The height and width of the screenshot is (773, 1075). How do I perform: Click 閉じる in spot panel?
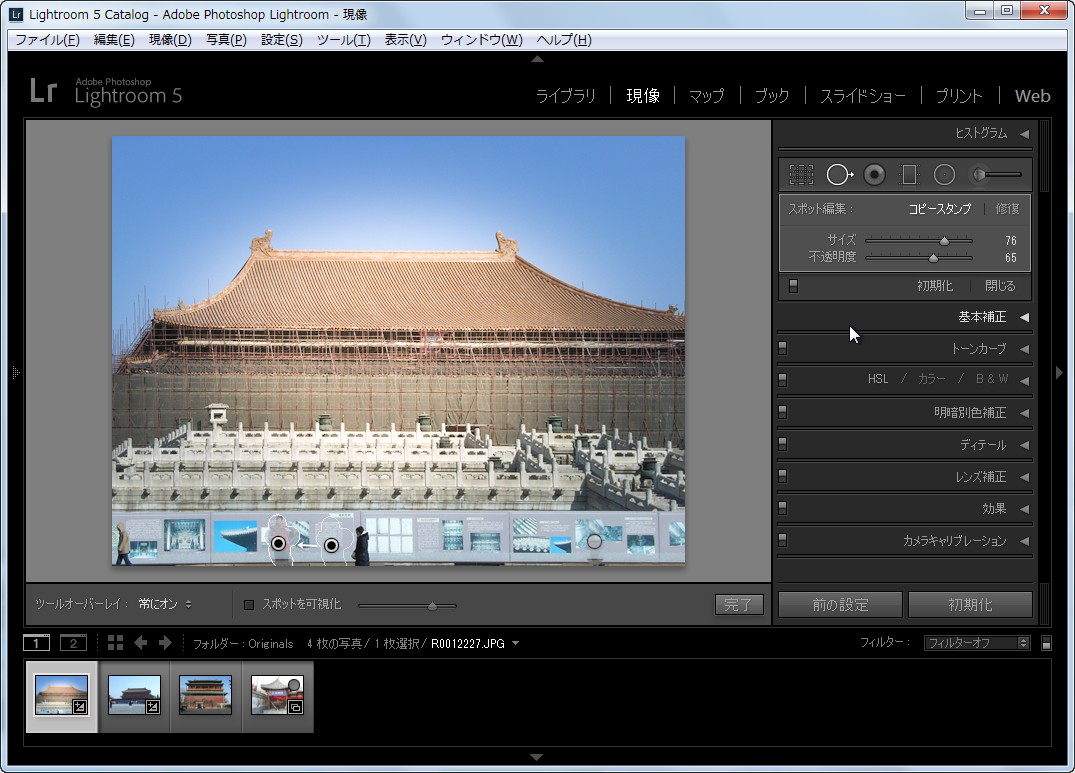[1000, 286]
